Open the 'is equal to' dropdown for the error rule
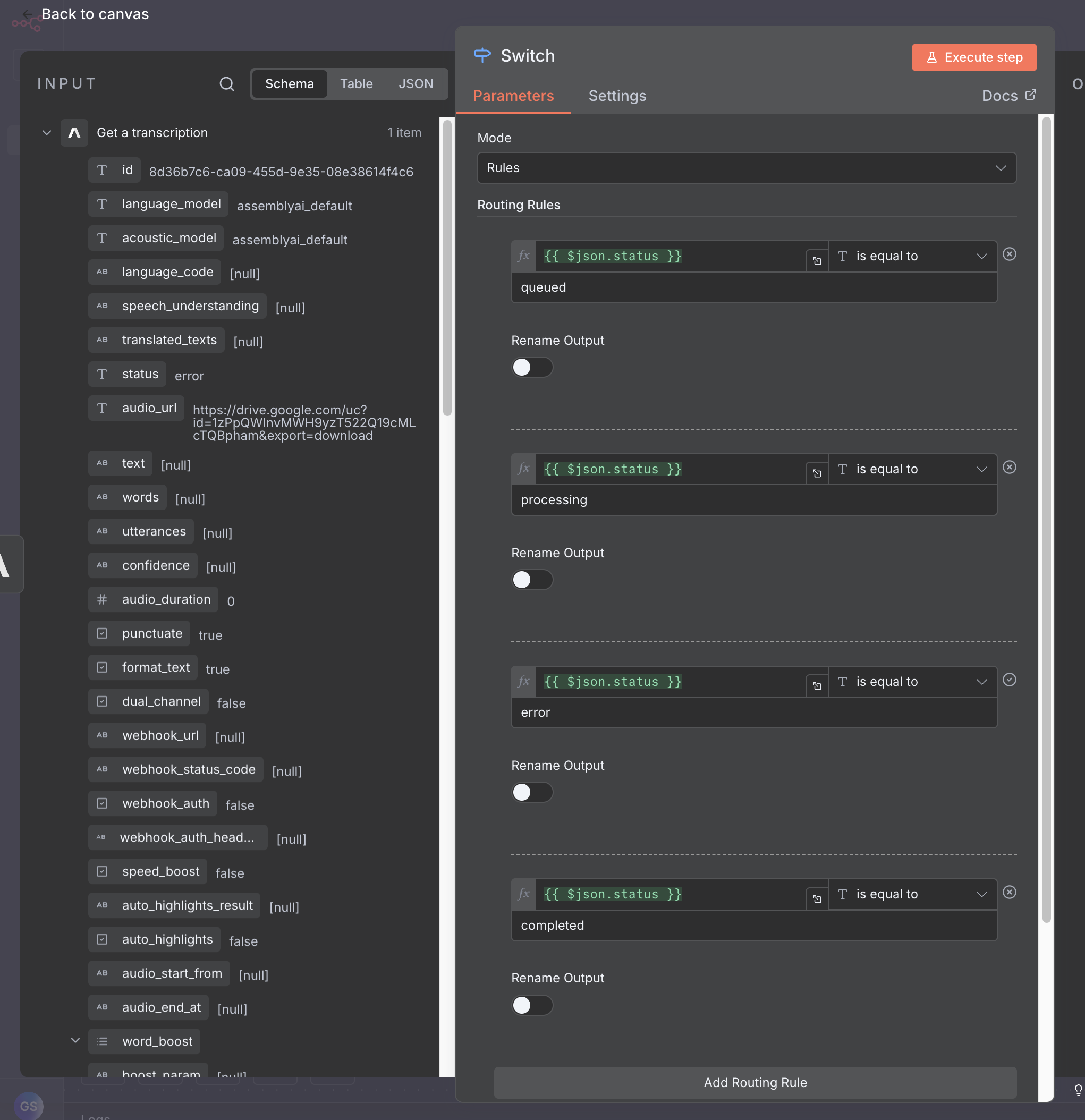The height and width of the screenshot is (1120, 1085). [912, 681]
